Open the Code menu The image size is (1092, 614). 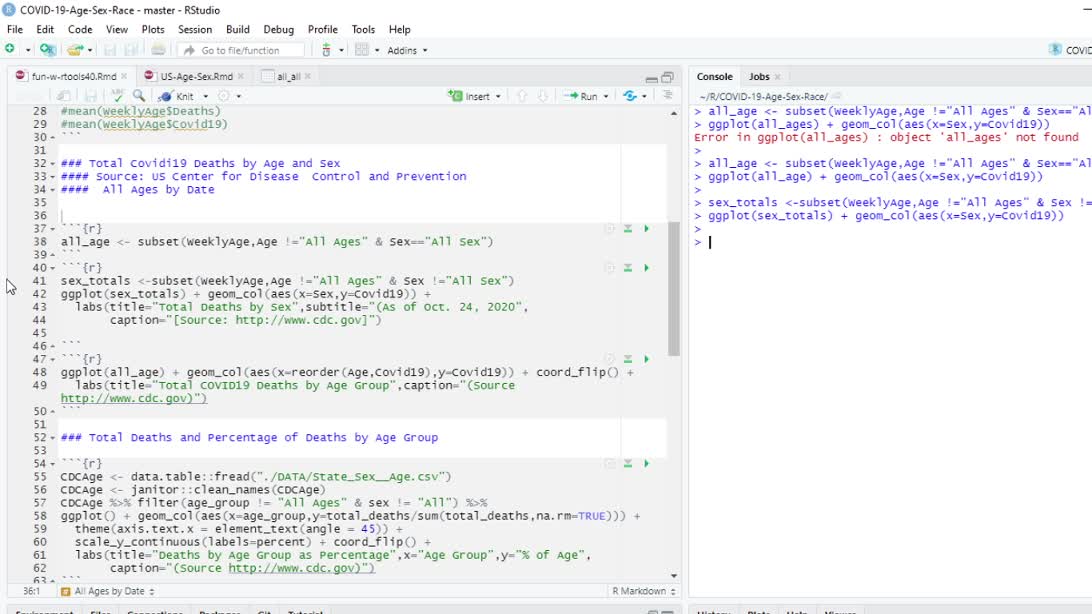pyautogui.click(x=80, y=29)
